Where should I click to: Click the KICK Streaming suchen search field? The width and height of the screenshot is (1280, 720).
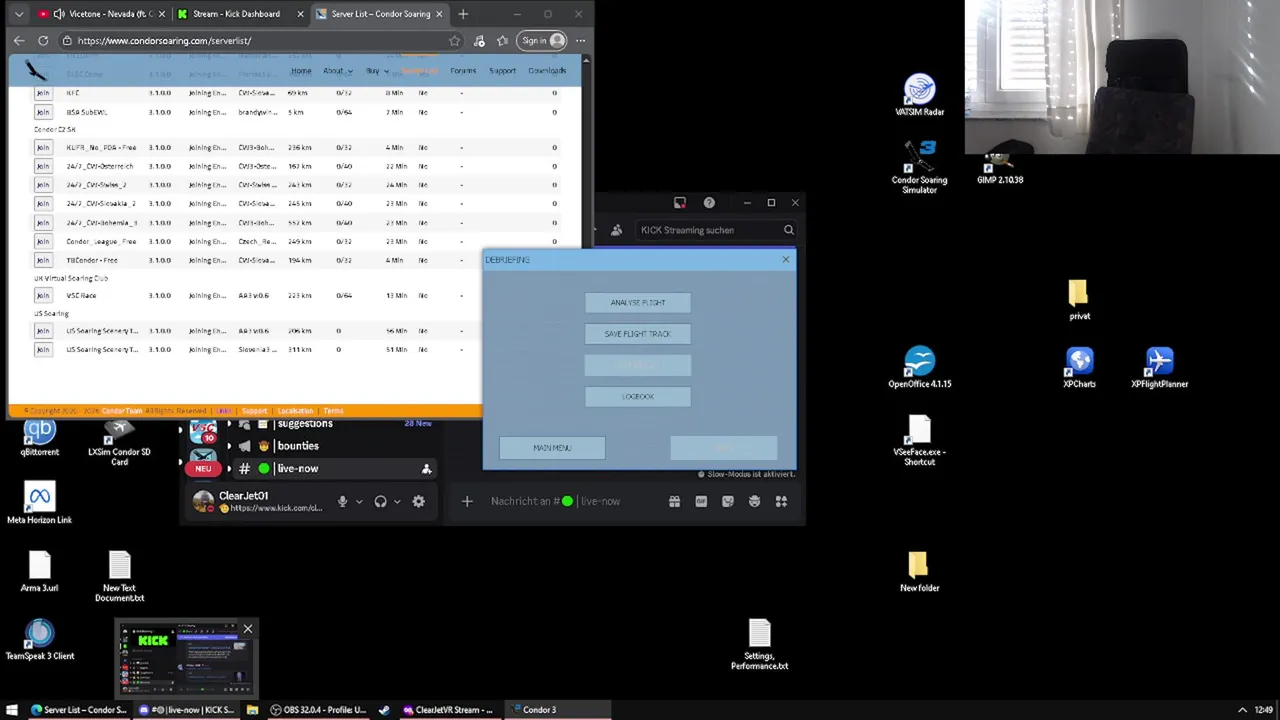point(716,230)
